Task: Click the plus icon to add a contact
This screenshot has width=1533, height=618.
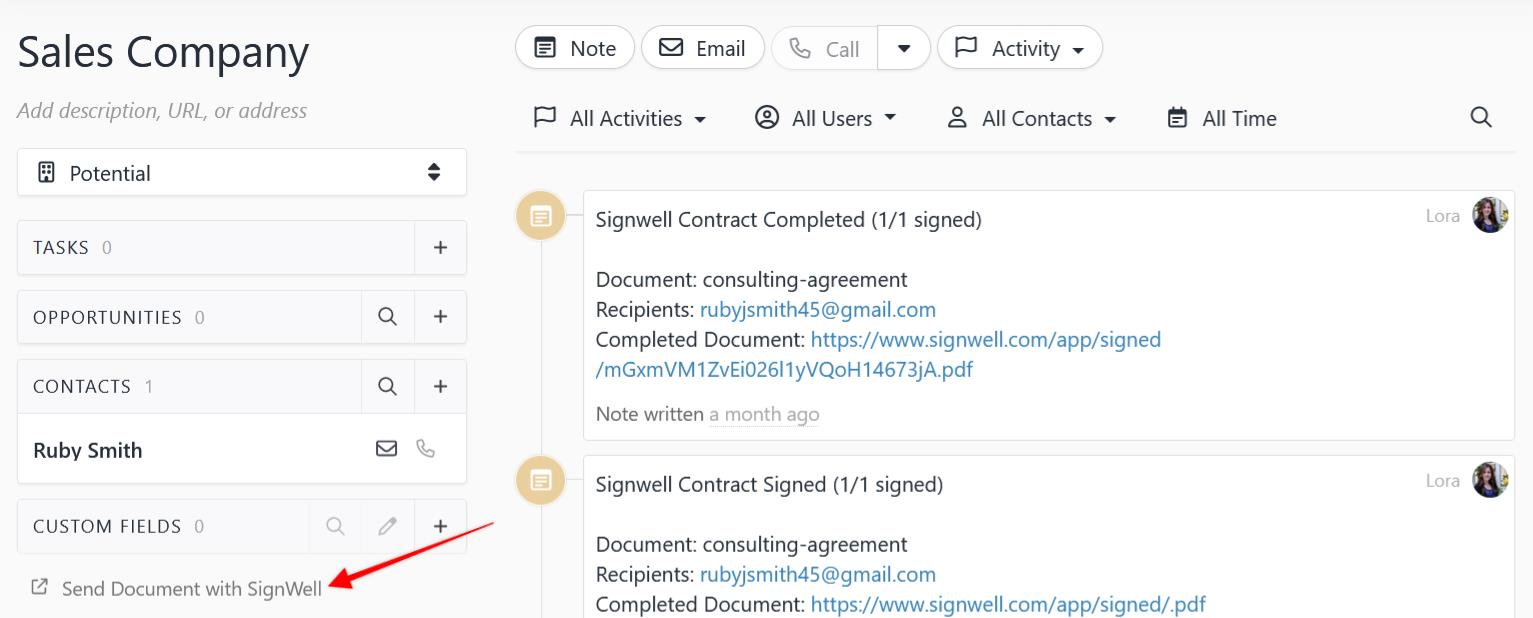Action: tap(440, 386)
